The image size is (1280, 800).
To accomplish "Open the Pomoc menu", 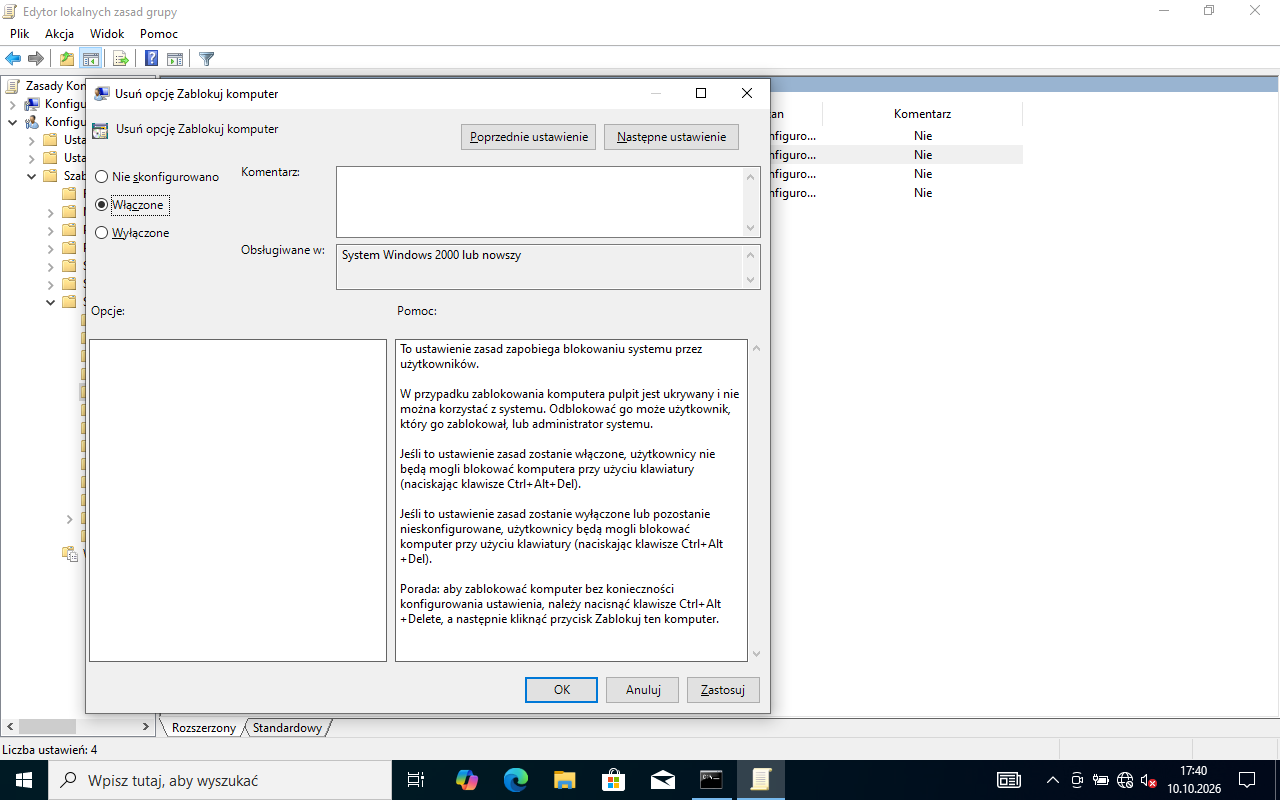I will tap(159, 33).
